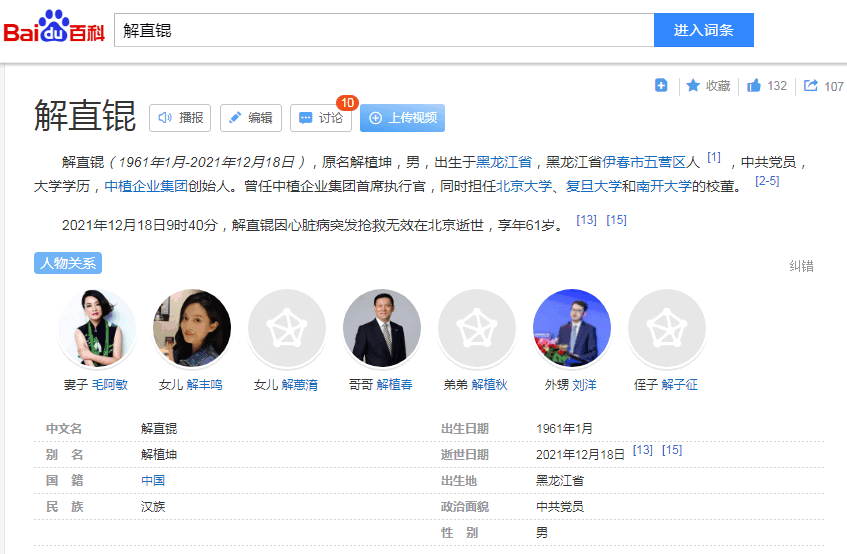This screenshot has width=847, height=554.
Task: Open the 刘洋 name link
Action: tap(584, 384)
